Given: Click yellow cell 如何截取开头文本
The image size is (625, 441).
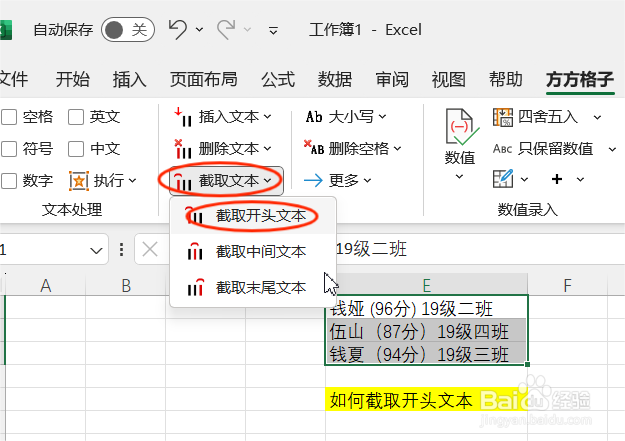Looking at the screenshot, I should tap(426, 400).
